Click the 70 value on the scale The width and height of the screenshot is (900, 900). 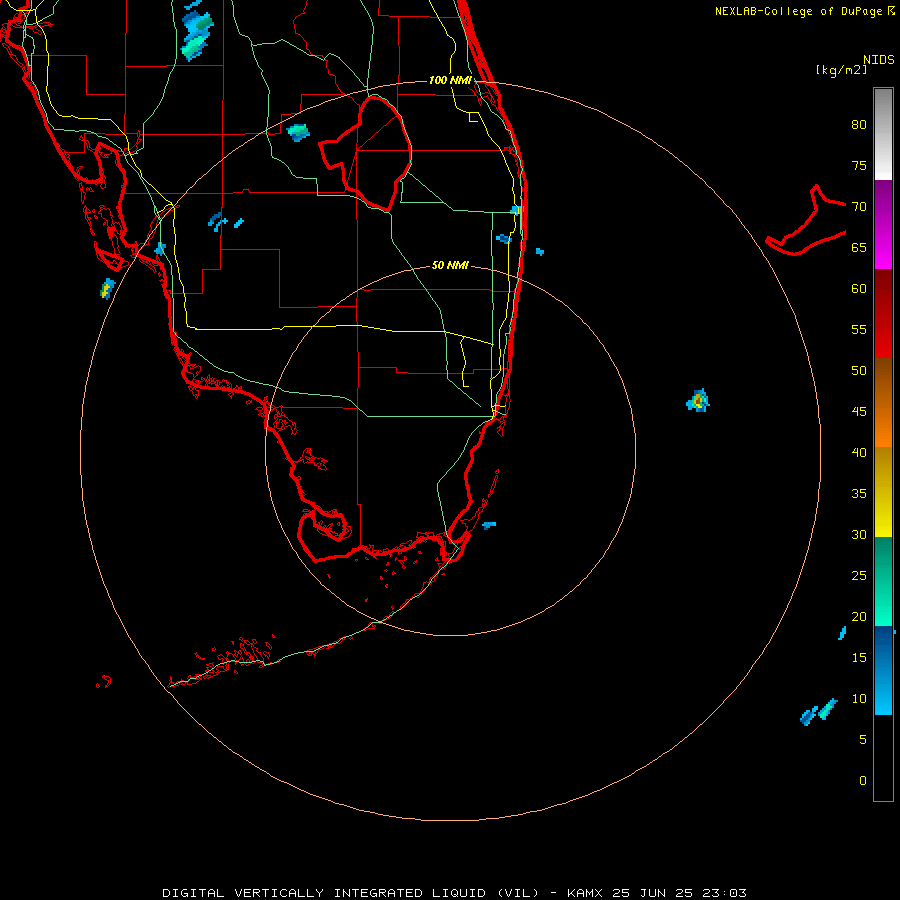click(x=859, y=207)
